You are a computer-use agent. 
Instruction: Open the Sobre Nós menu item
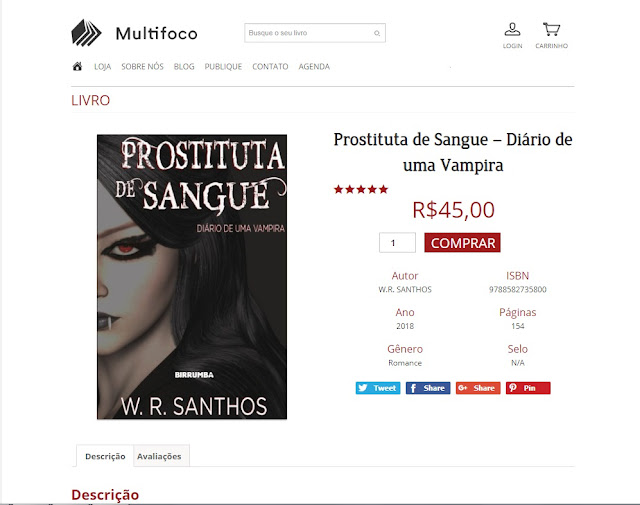142,67
